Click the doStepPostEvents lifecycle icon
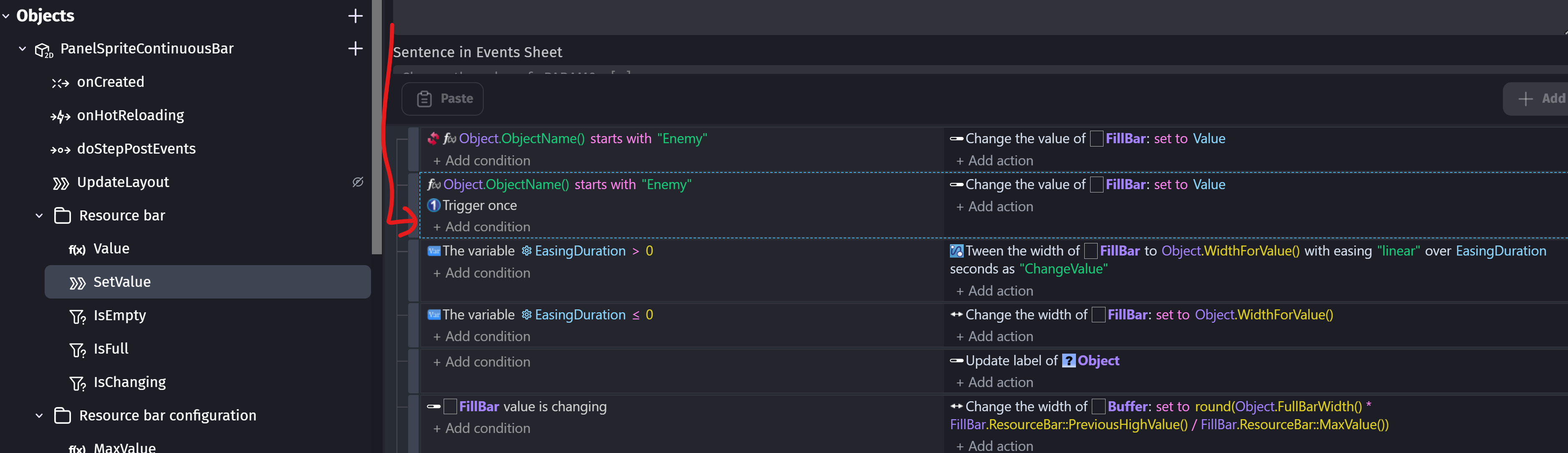1568x453 pixels. (60, 150)
